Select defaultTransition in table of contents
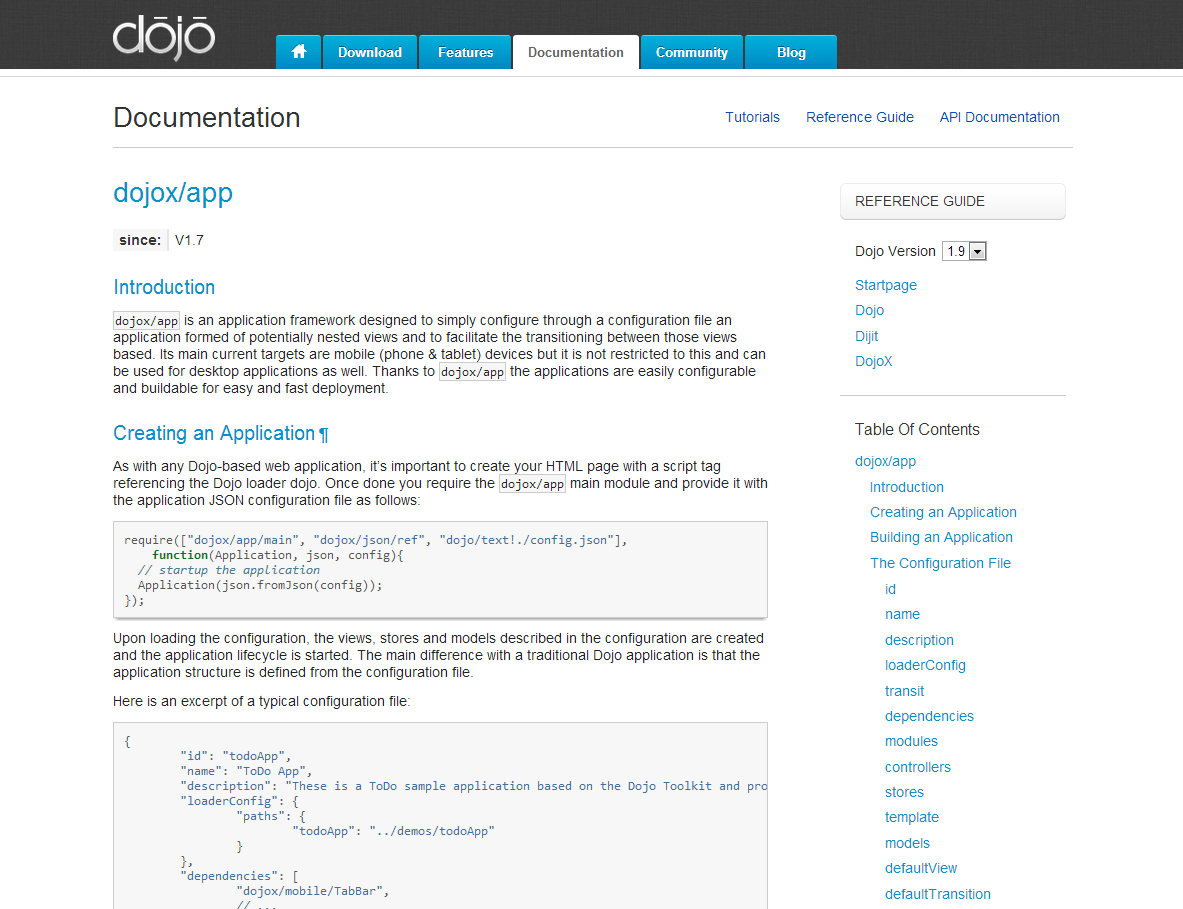The width and height of the screenshot is (1183, 909). coord(938,894)
